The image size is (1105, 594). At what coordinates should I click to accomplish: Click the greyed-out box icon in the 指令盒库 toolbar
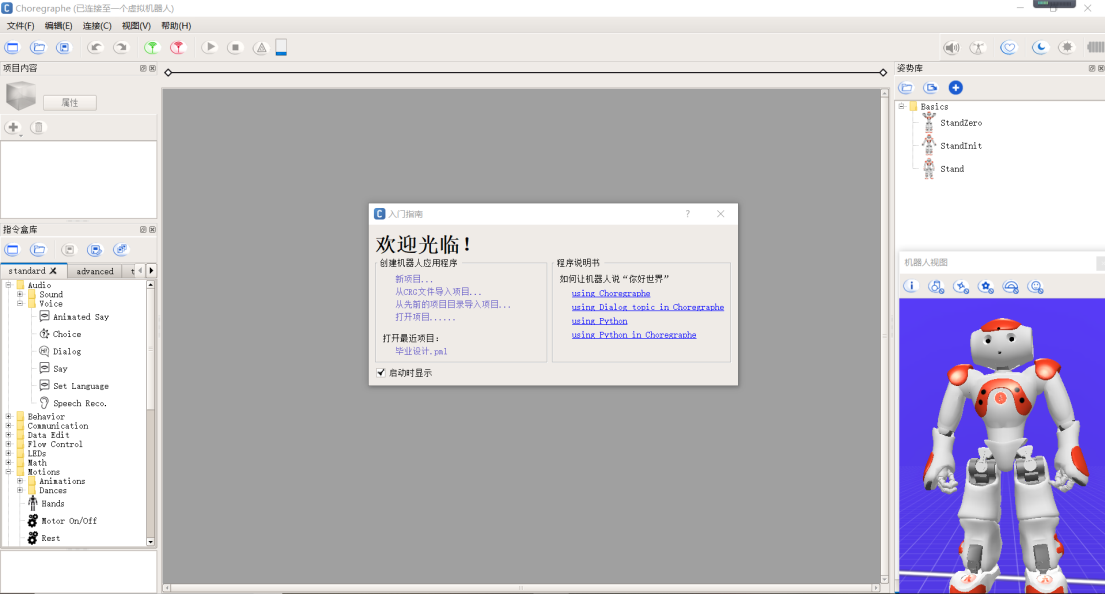[68, 249]
